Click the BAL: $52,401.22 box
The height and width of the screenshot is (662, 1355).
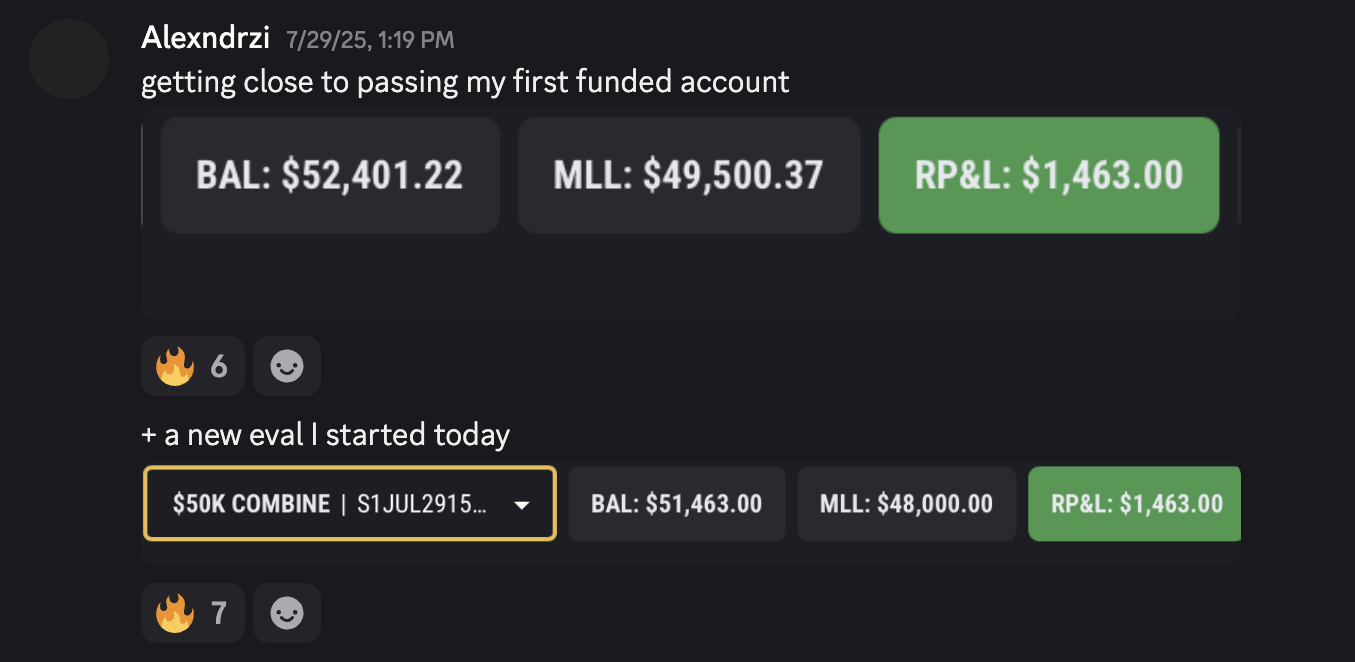[330, 175]
